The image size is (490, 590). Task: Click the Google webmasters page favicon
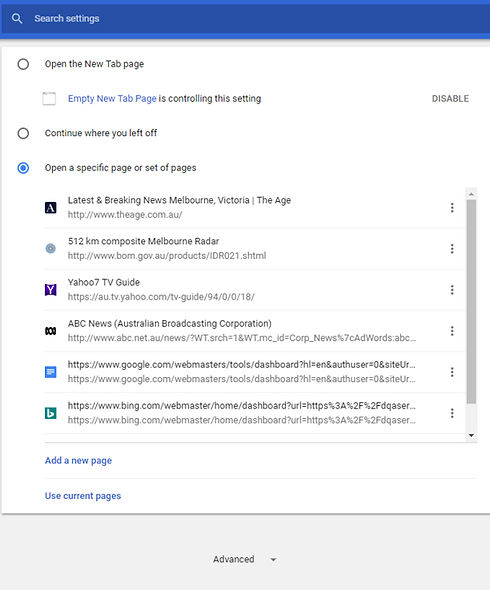coord(50,372)
